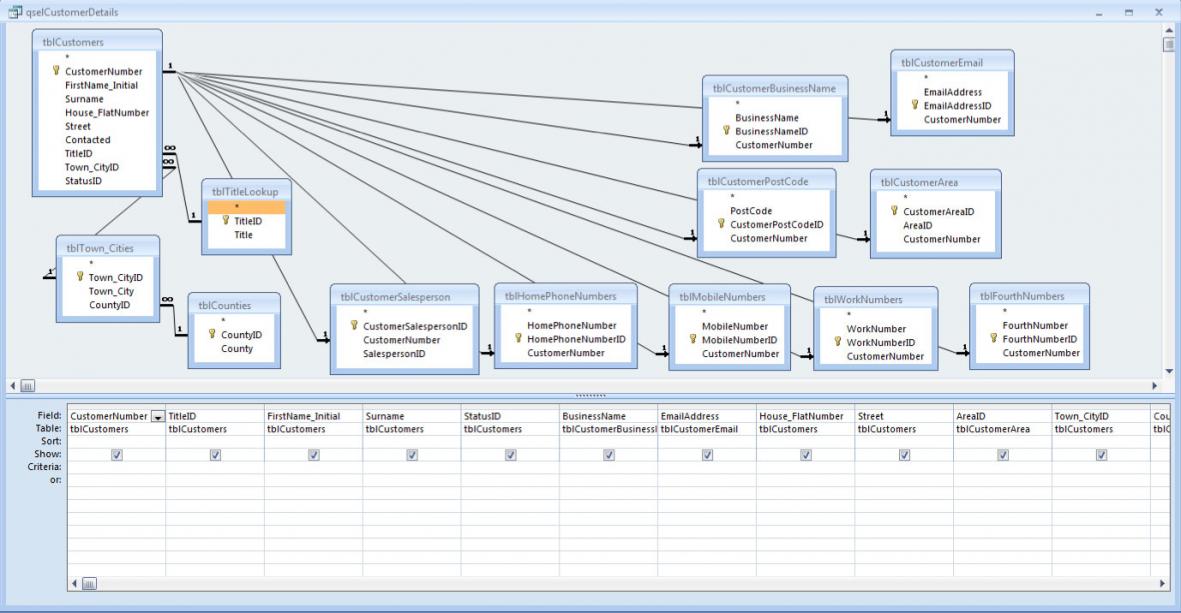Click the WorkNumberID key icon

coord(838,342)
